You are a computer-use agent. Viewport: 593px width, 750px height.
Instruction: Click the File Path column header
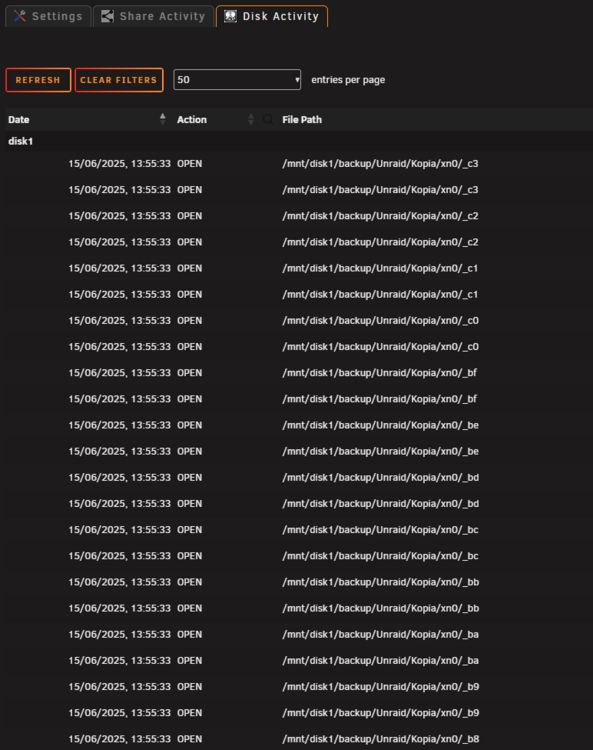(302, 120)
